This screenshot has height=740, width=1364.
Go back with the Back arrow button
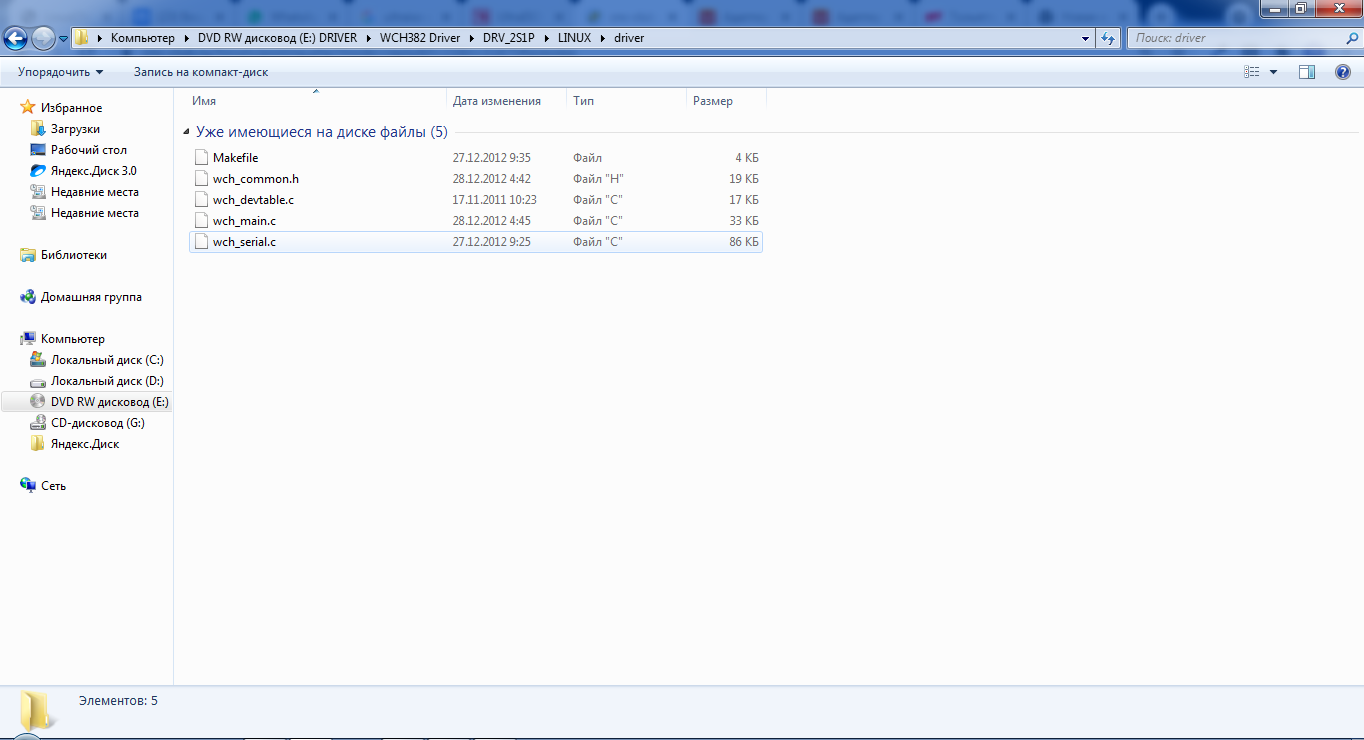point(16,39)
